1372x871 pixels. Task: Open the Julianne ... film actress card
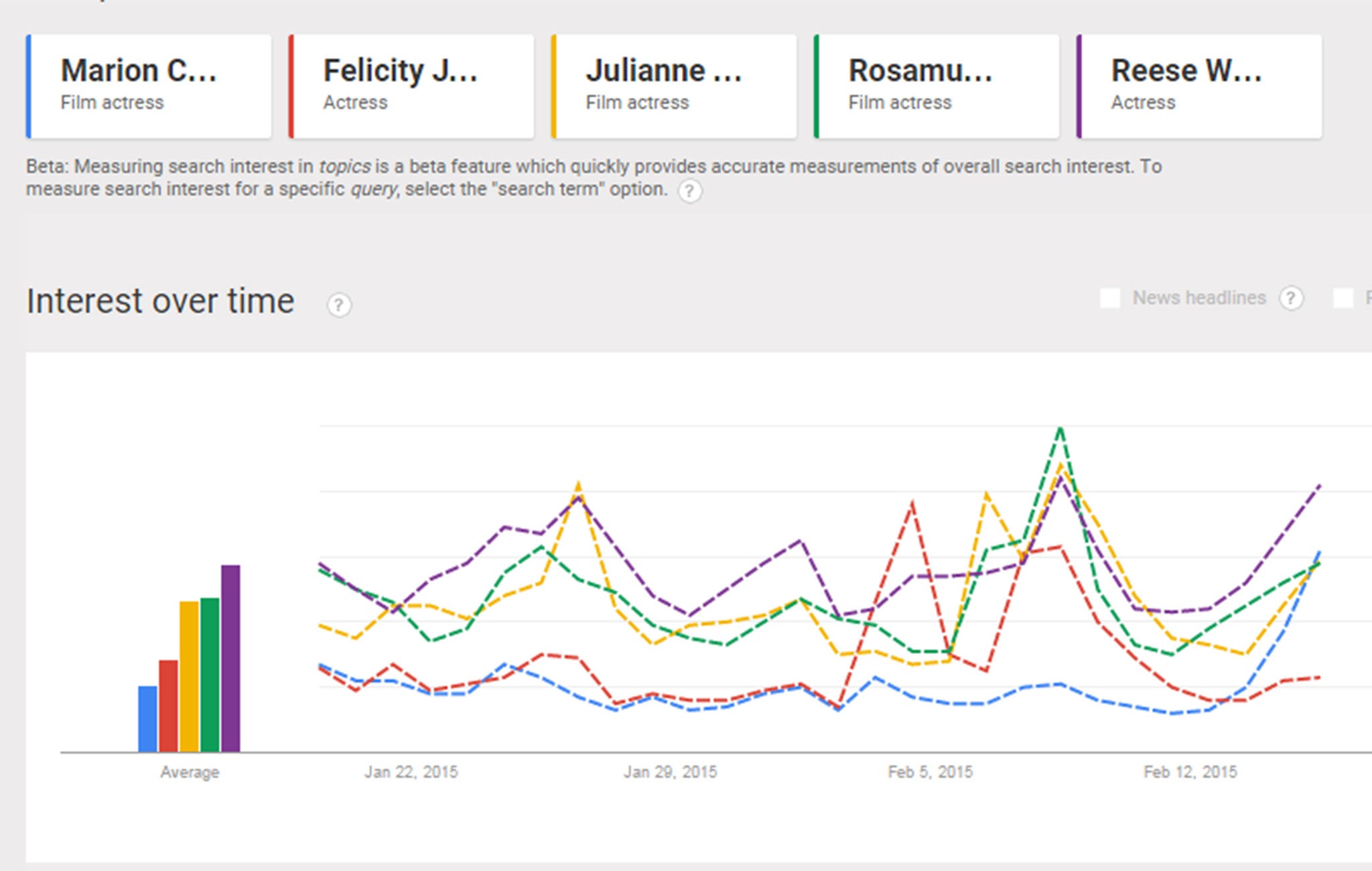pos(674,87)
